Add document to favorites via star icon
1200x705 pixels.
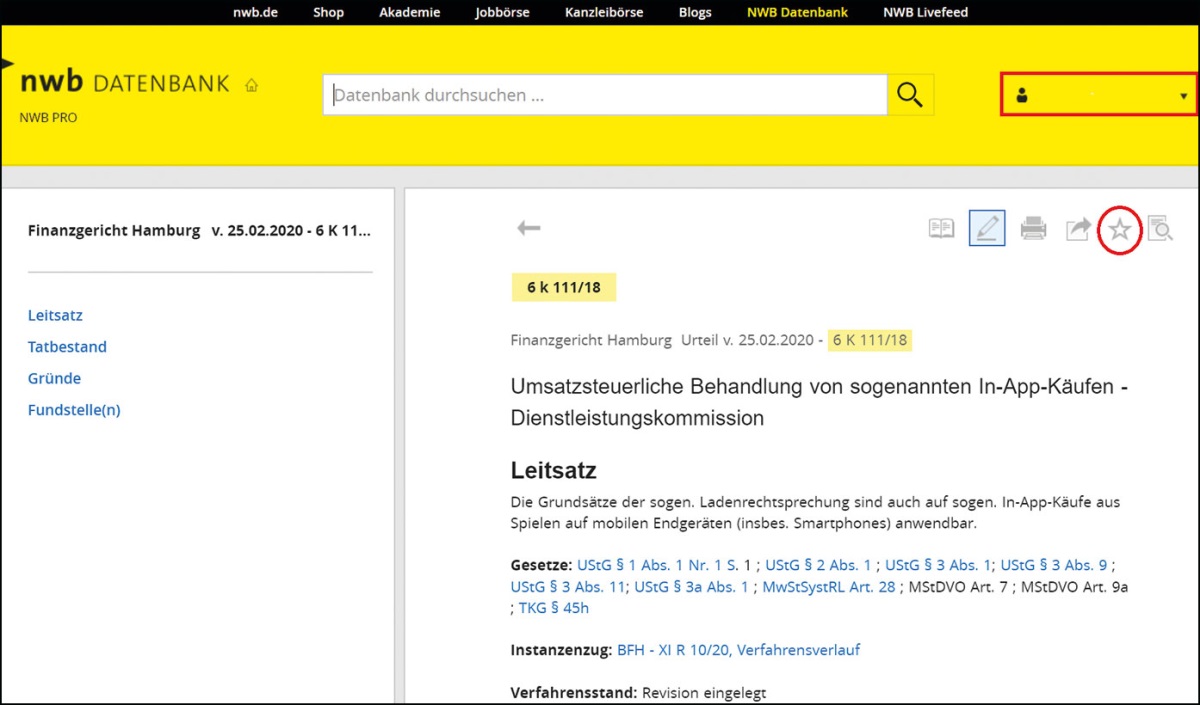tap(1120, 231)
